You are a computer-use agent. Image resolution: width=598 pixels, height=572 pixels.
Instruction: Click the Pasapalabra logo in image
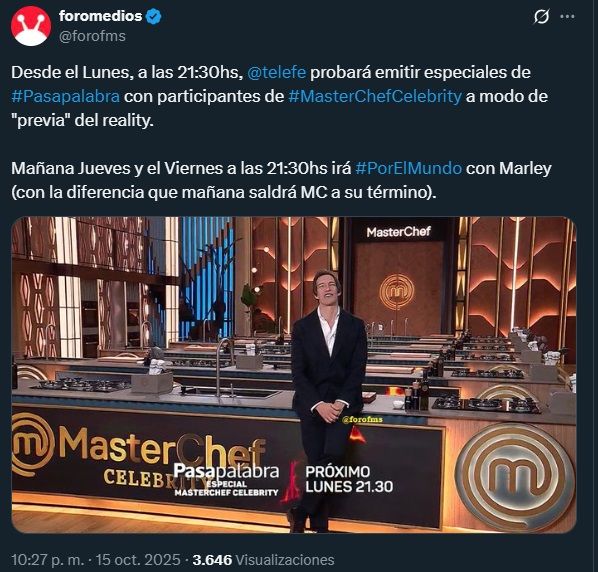tap(227, 480)
